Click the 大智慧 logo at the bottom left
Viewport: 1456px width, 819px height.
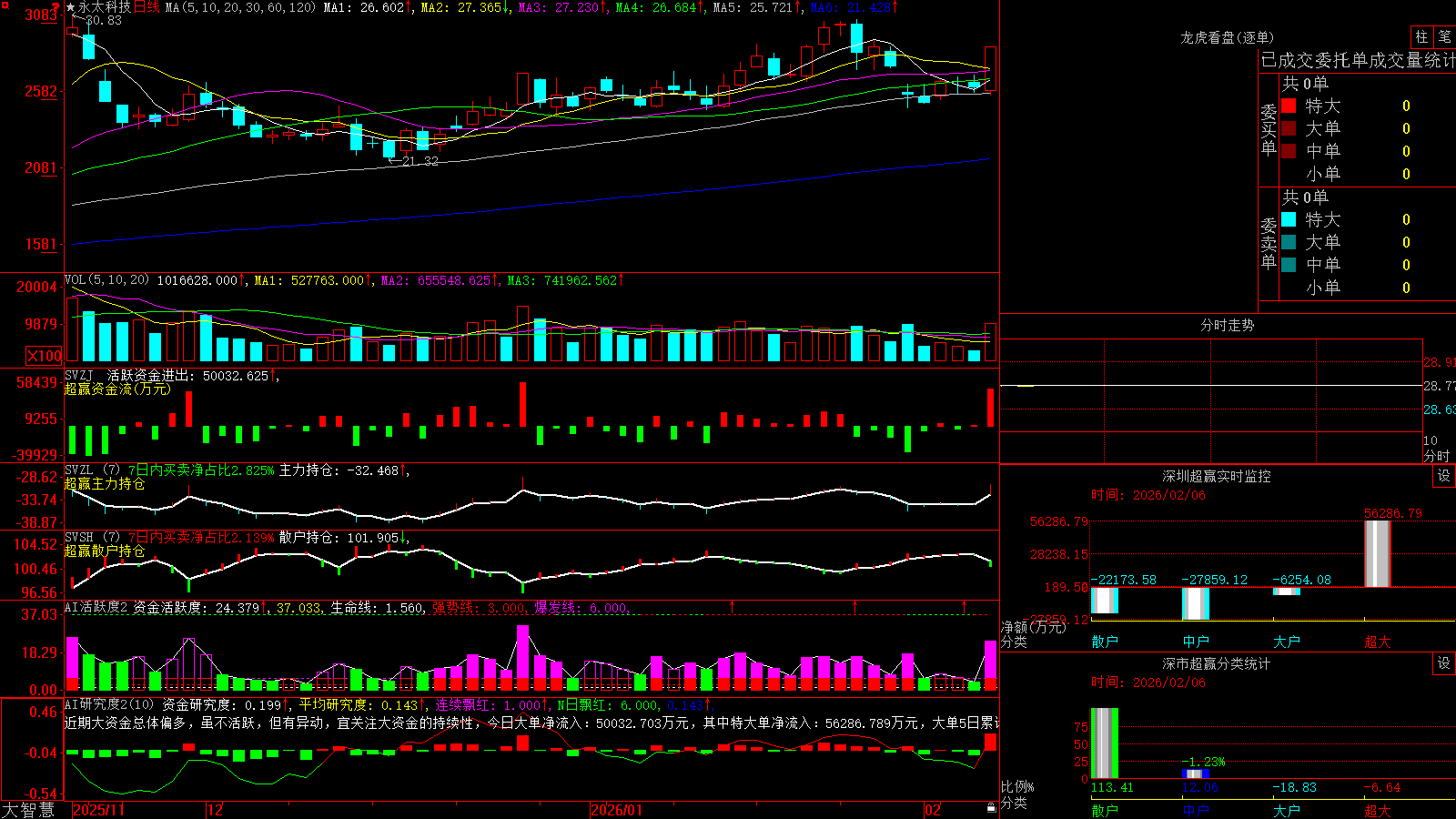pyautogui.click(x=27, y=810)
